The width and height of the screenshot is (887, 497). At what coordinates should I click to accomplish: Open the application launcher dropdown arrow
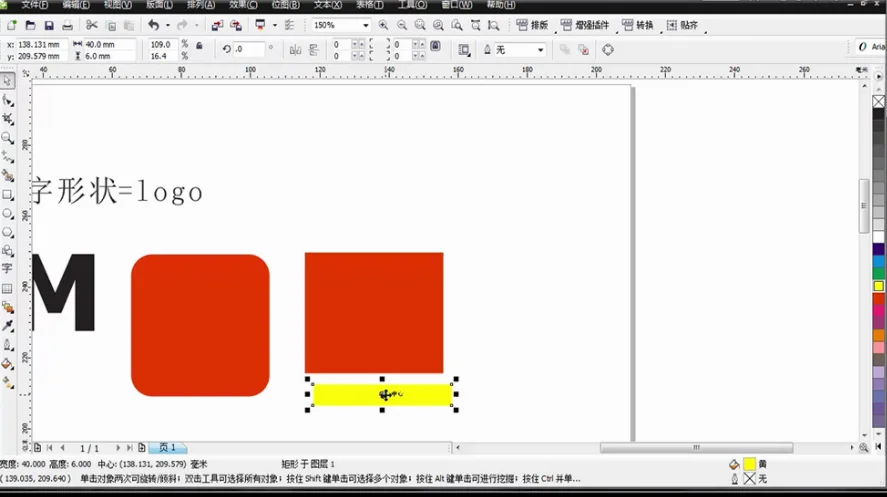click(x=275, y=25)
